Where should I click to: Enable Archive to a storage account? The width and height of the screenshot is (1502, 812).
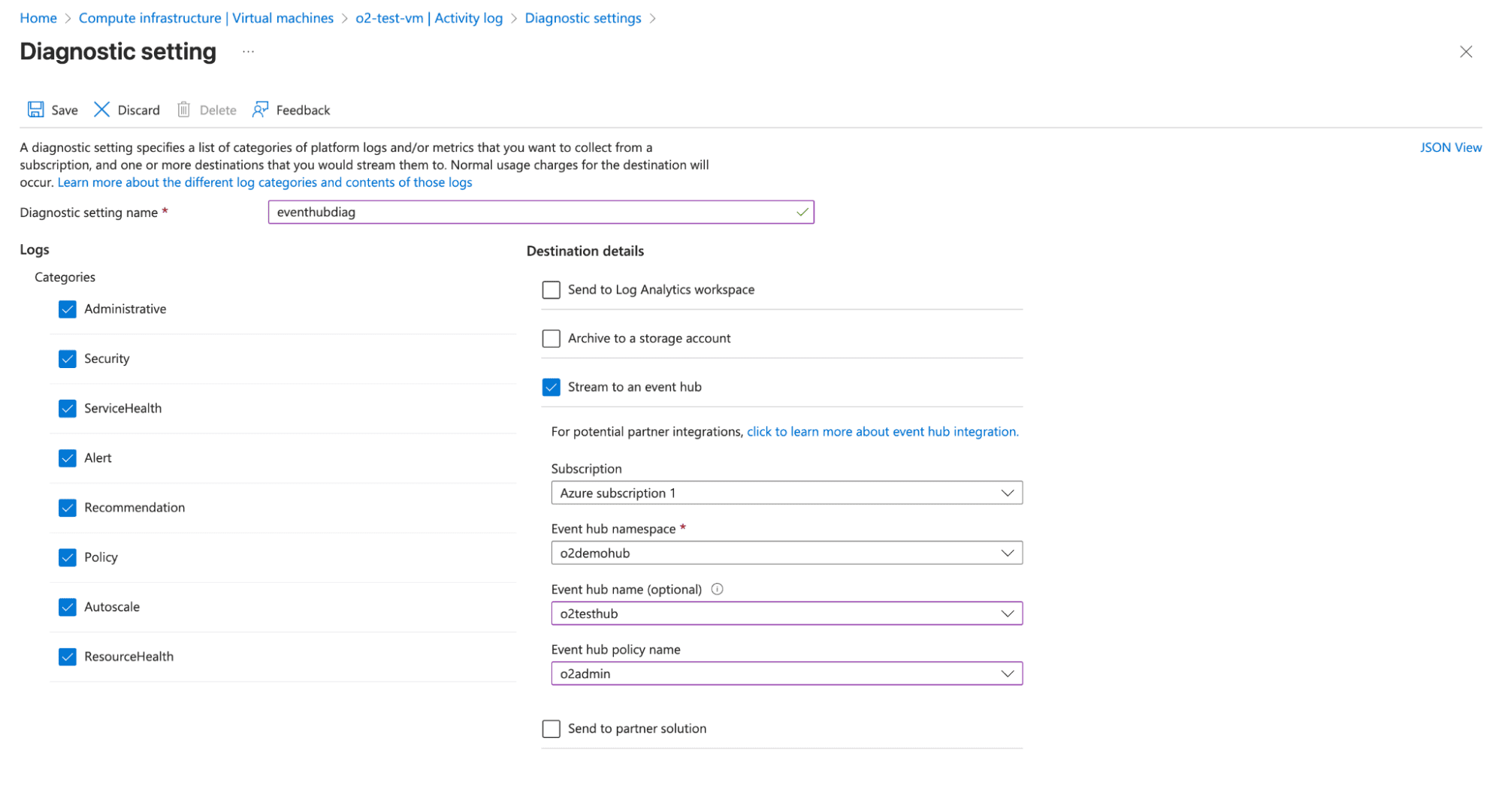551,338
